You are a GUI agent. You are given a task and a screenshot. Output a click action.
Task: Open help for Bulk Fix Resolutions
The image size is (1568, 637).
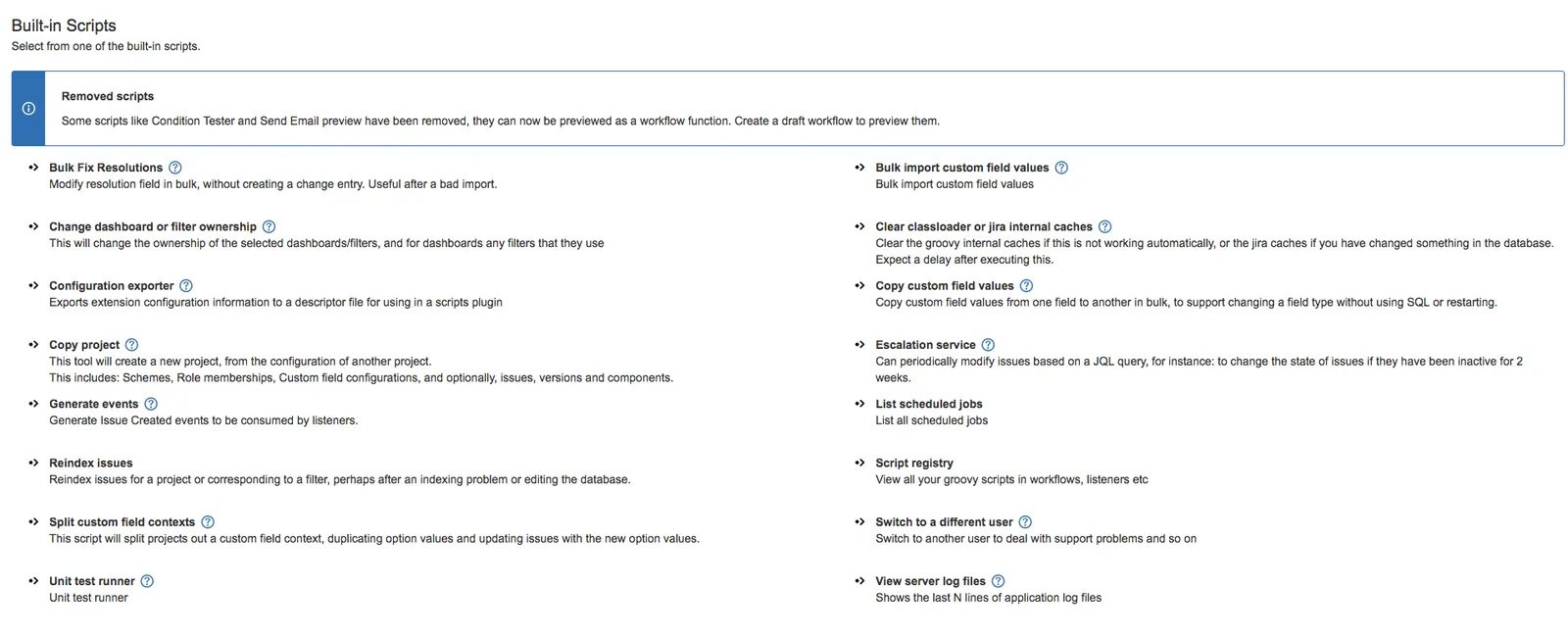pyautogui.click(x=175, y=168)
